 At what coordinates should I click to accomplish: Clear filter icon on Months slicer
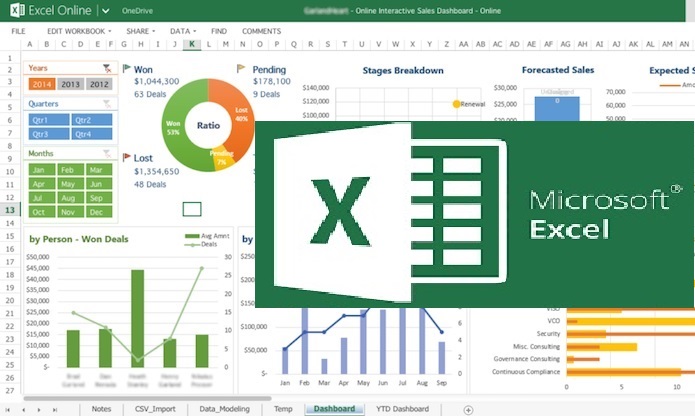(107, 153)
